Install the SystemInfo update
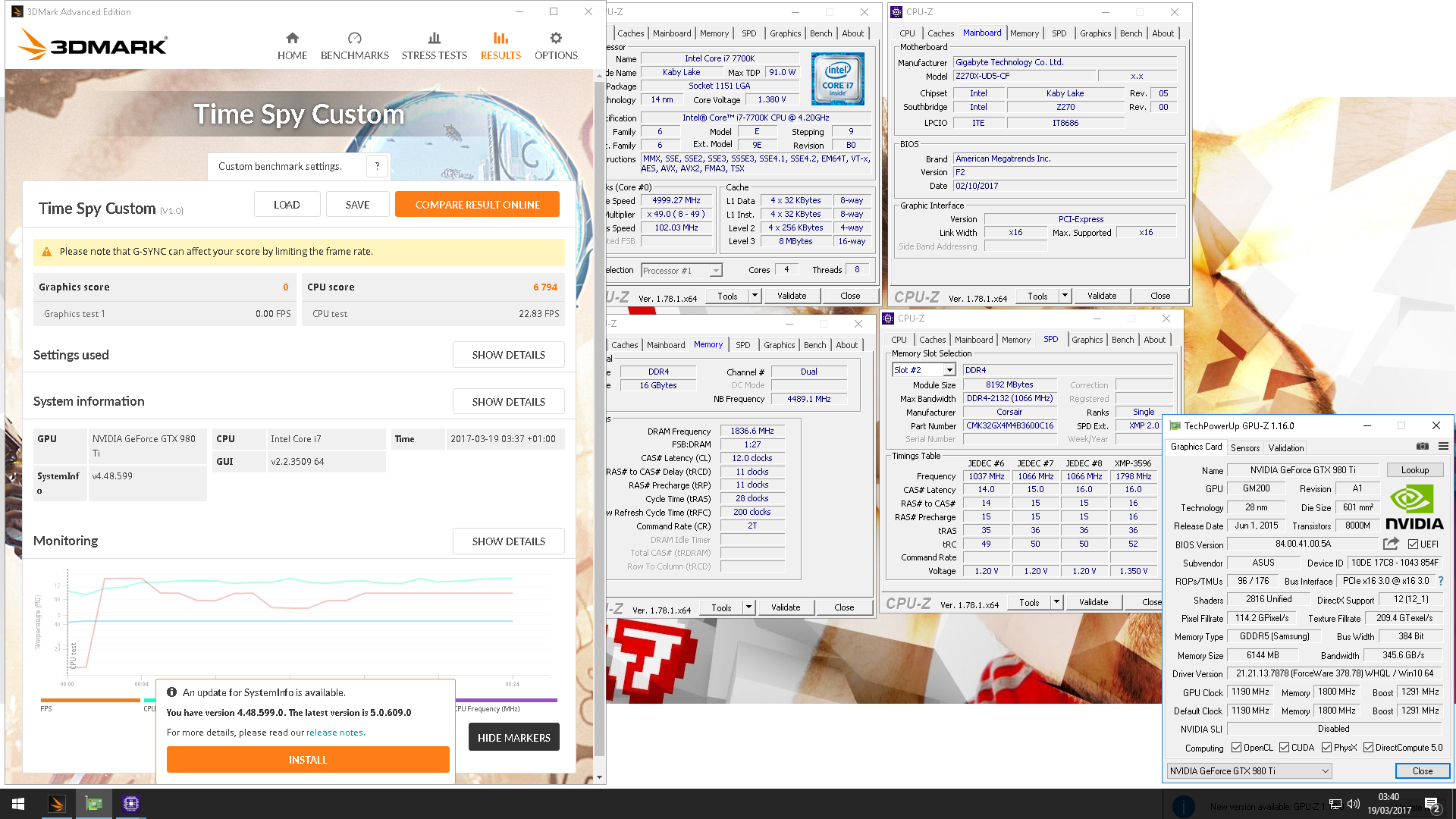This screenshot has width=1456, height=819. click(x=308, y=760)
